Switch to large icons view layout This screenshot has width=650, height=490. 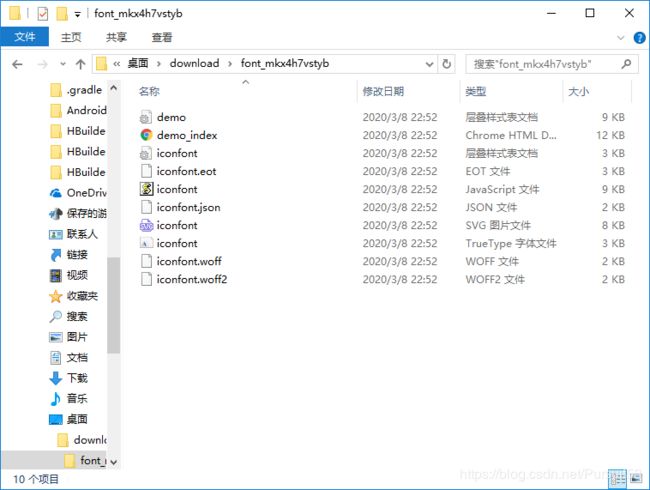click(636, 479)
